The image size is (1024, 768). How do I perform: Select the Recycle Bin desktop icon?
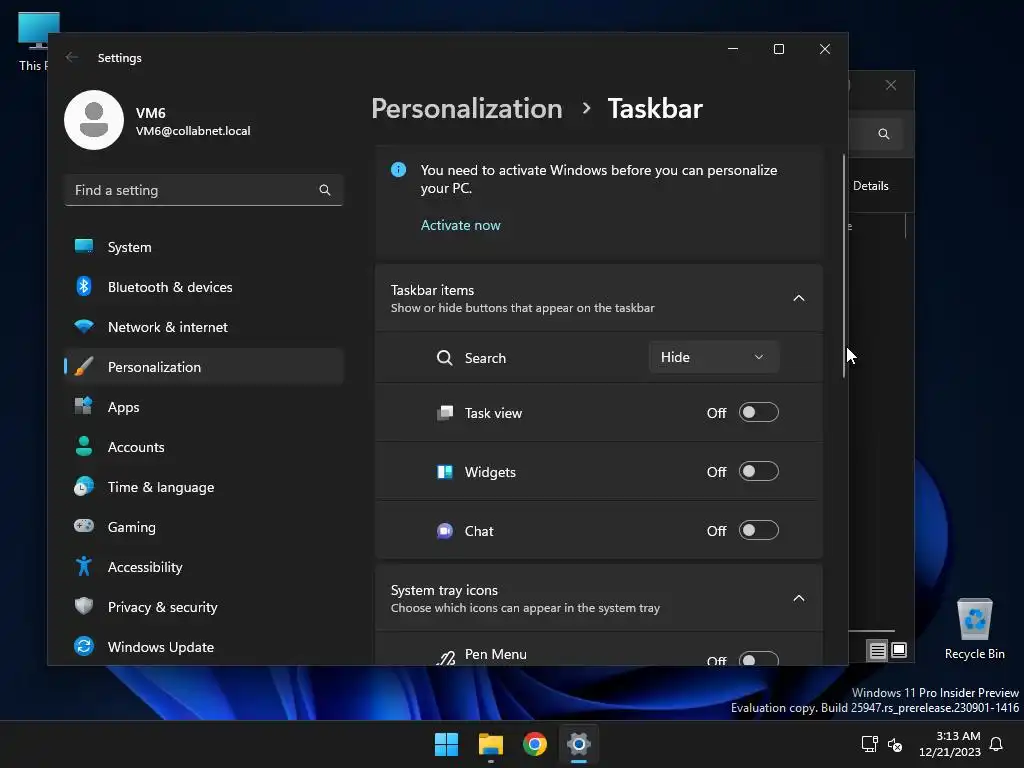pyautogui.click(x=974, y=630)
